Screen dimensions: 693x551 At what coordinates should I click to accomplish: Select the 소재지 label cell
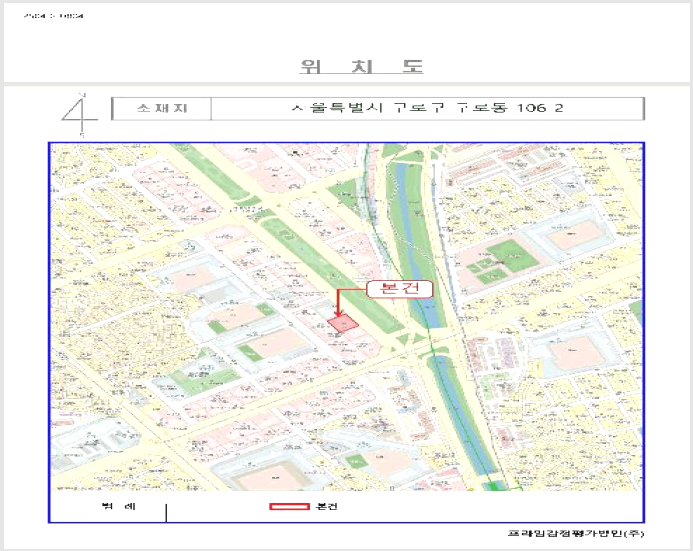162,109
